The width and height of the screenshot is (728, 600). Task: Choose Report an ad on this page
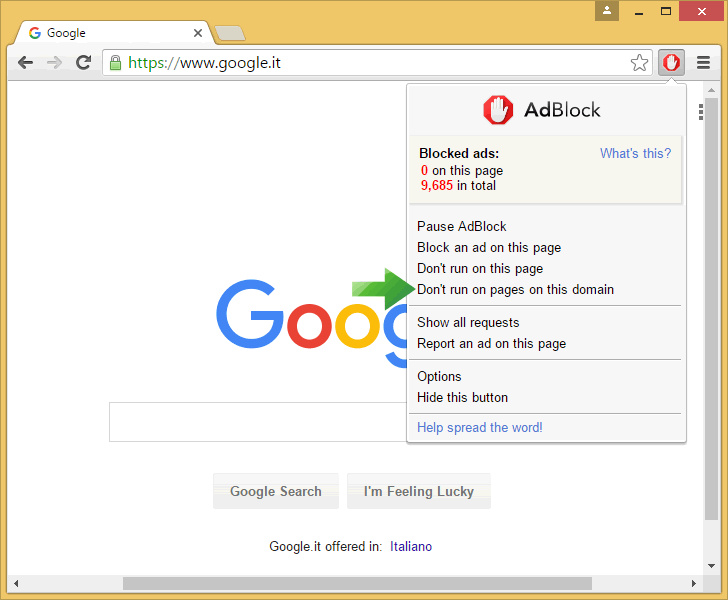tap(491, 343)
